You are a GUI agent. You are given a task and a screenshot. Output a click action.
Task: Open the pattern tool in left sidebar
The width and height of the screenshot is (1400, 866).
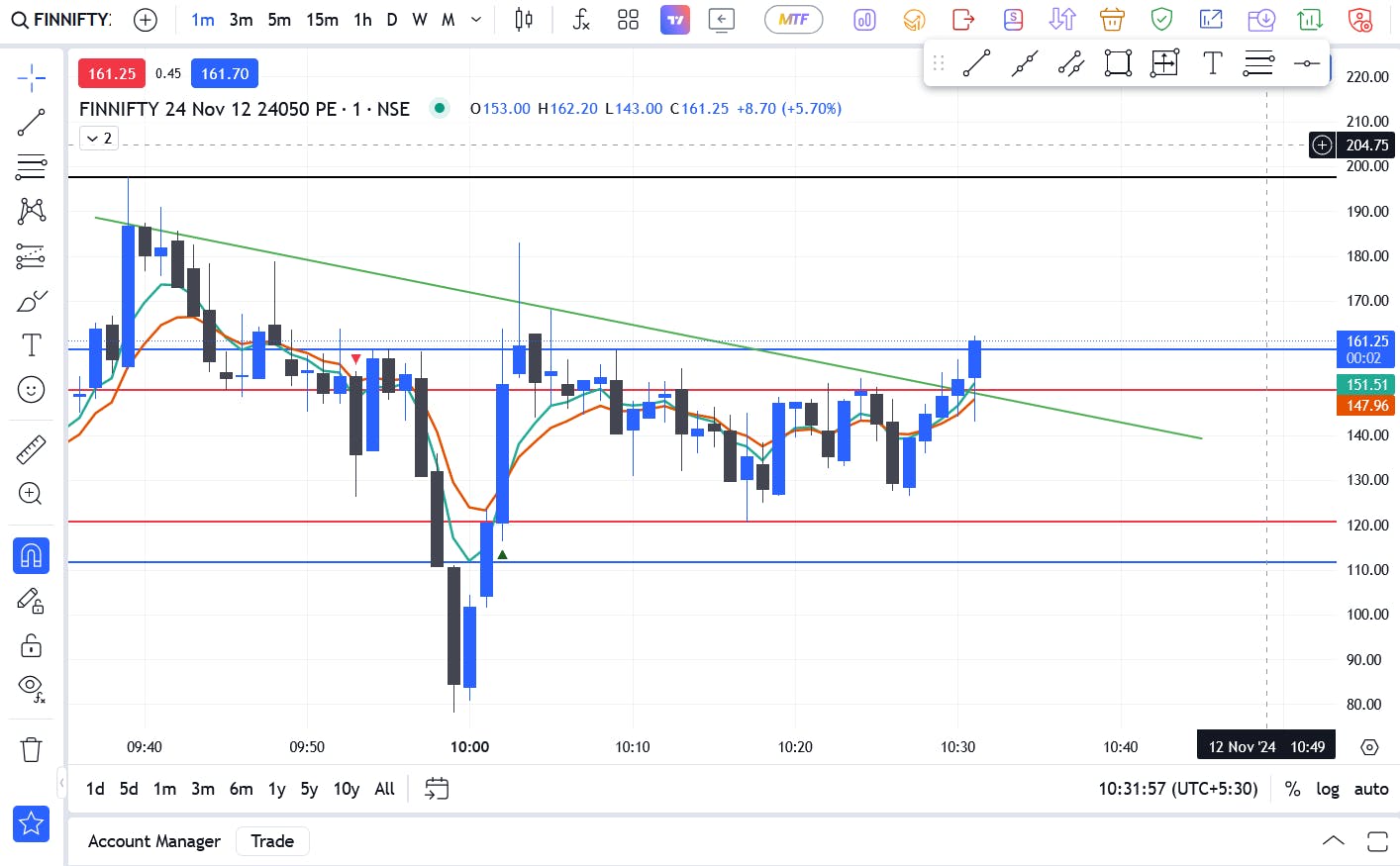click(32, 211)
